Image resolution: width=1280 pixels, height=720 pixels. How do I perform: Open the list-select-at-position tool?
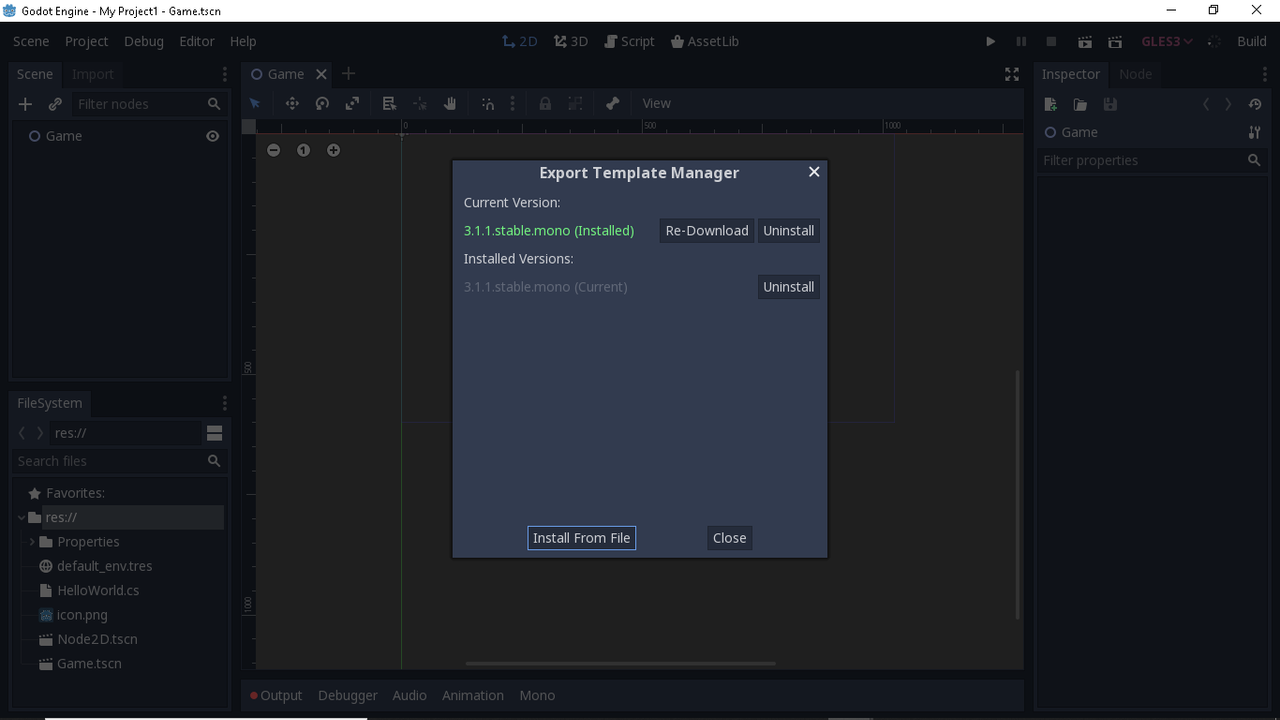point(389,103)
